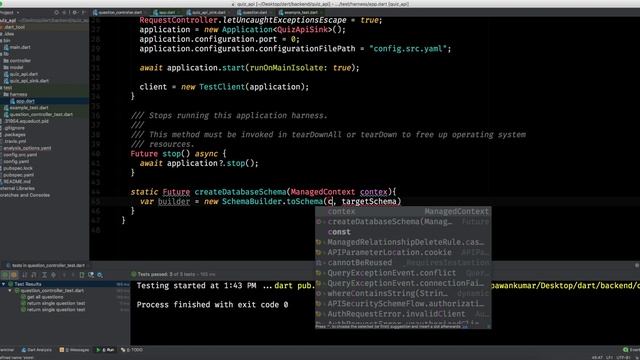Open the harness folder in project tree
640x360 pixels.
tap(18, 94)
